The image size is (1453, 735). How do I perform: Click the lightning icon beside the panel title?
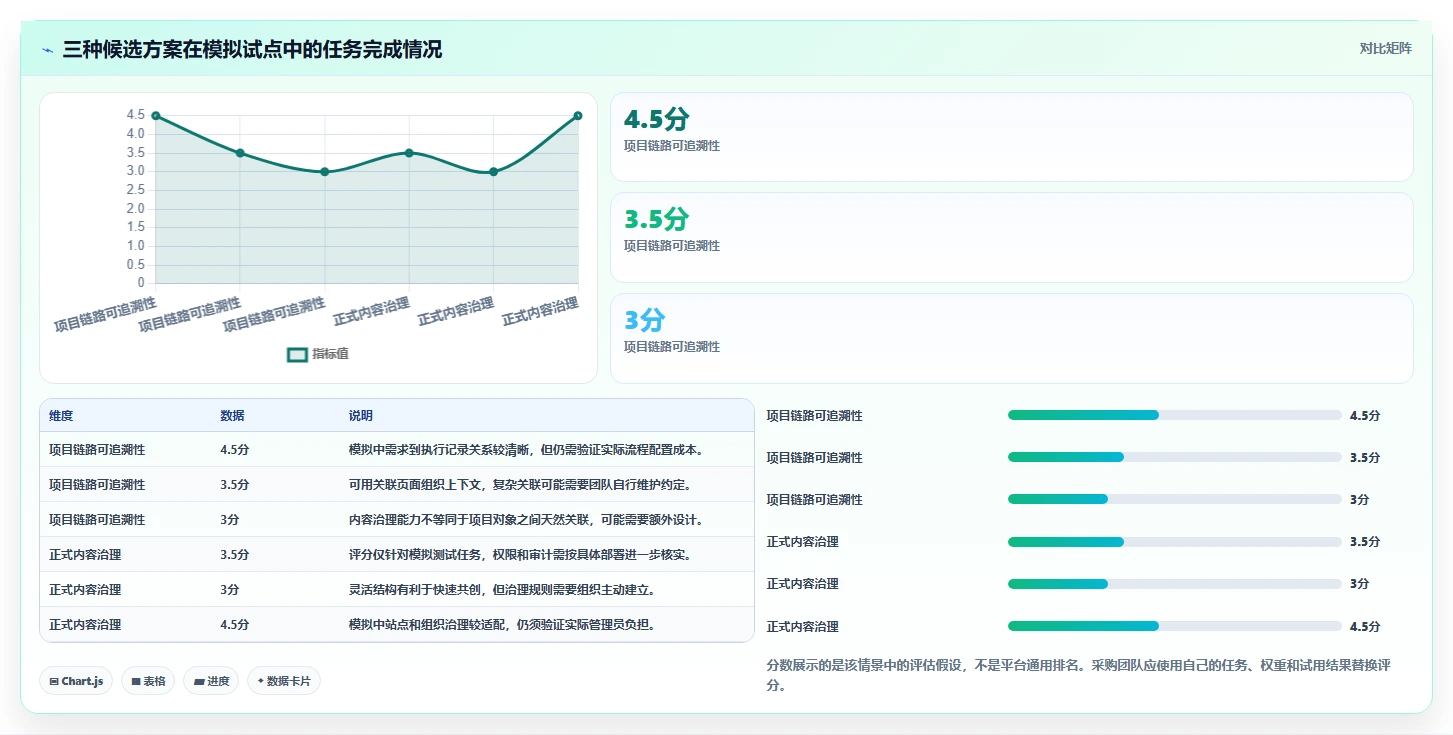48,50
